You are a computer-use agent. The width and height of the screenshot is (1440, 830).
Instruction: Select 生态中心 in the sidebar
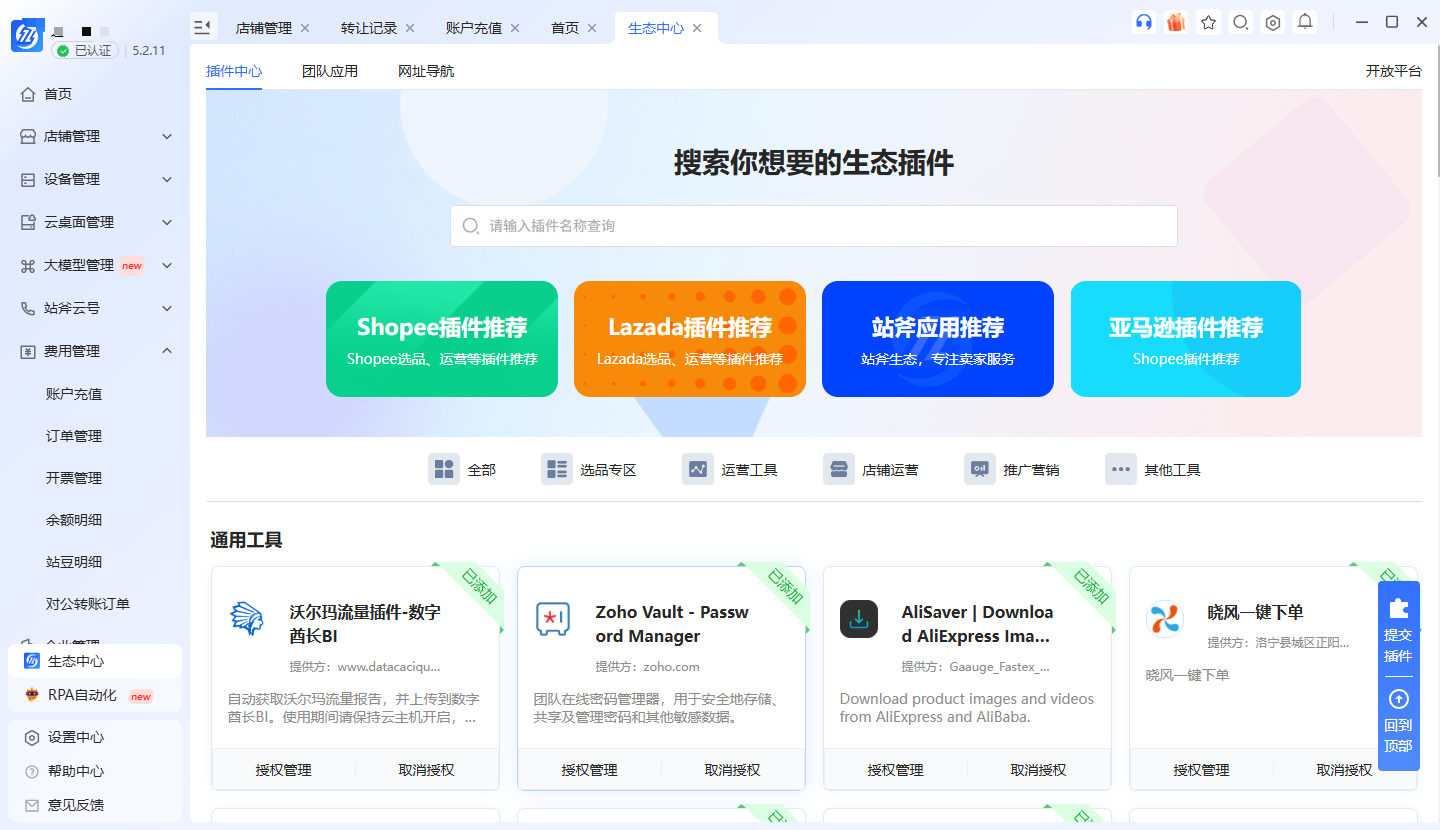pos(95,661)
